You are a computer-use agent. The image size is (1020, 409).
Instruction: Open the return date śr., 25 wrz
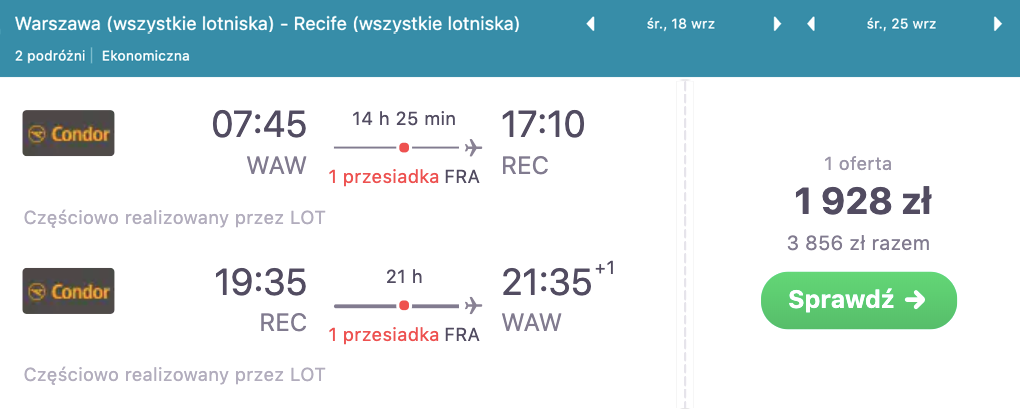904,25
